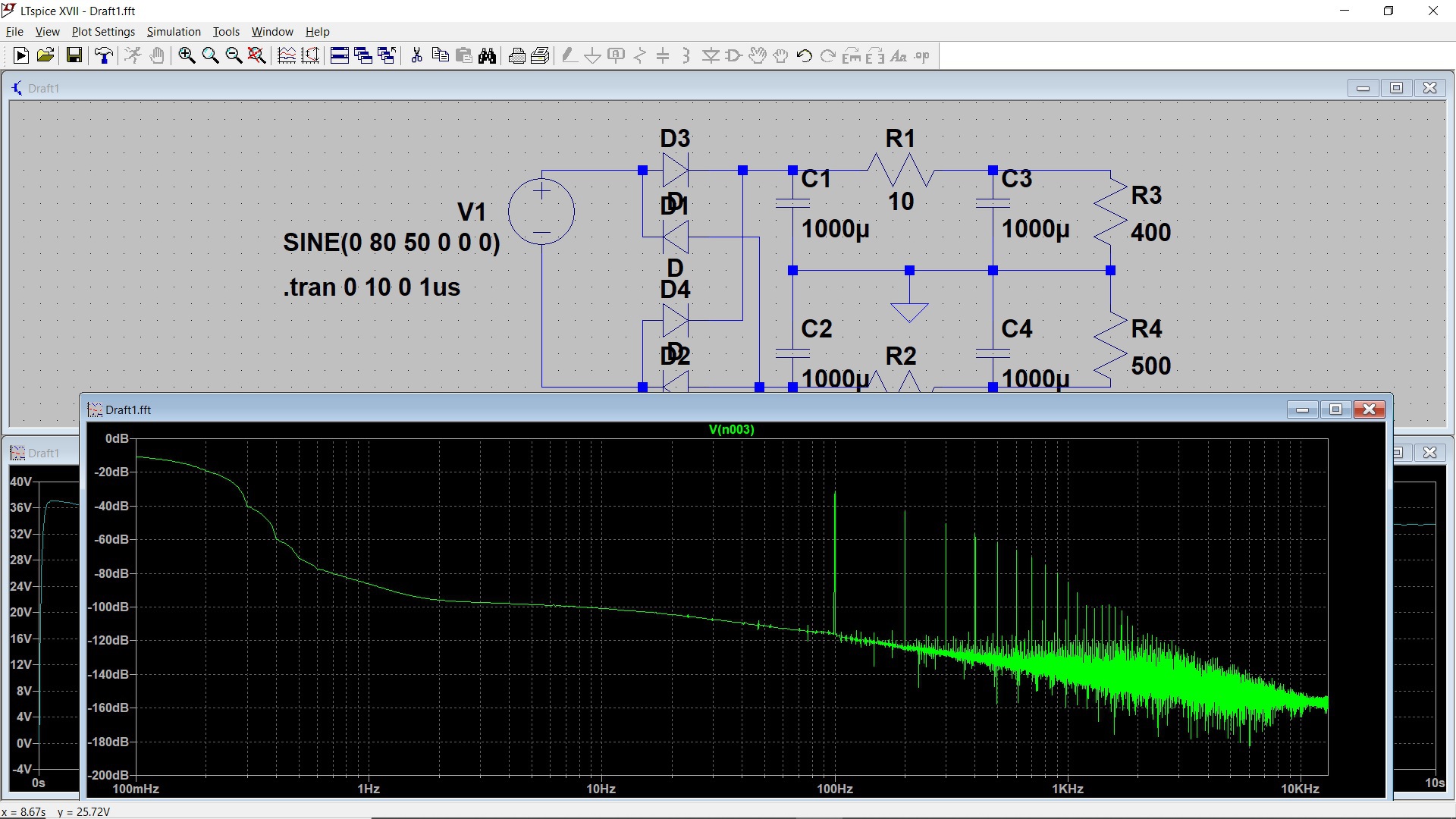
Task: Open the Tools menu
Action: point(226,32)
